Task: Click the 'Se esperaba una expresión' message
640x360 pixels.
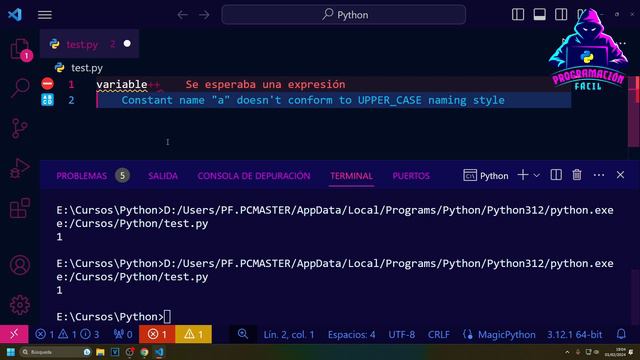Action: [x=265, y=84]
